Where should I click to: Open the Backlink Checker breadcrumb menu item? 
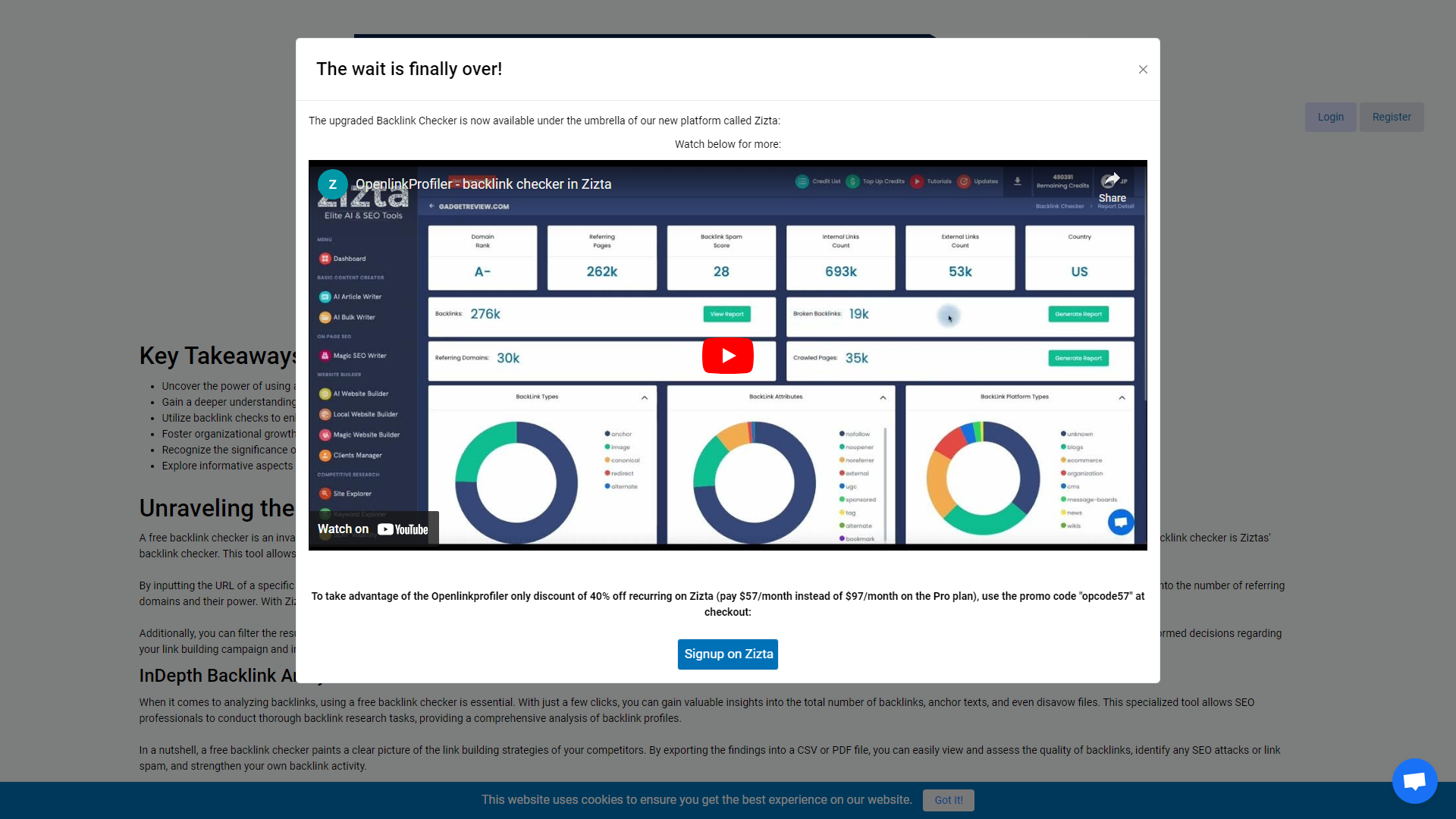coord(1059,206)
